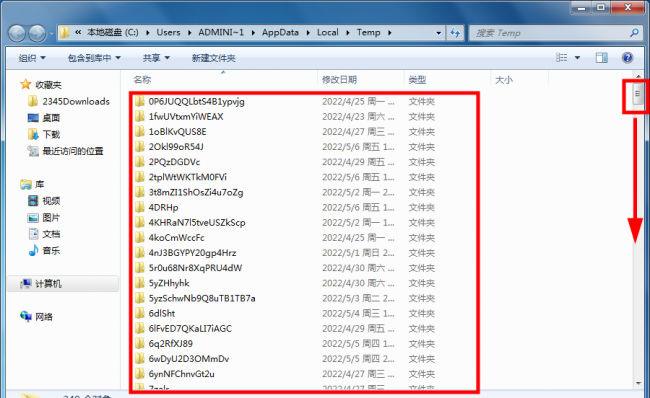Sort by the 大小 column header

[x=504, y=80]
